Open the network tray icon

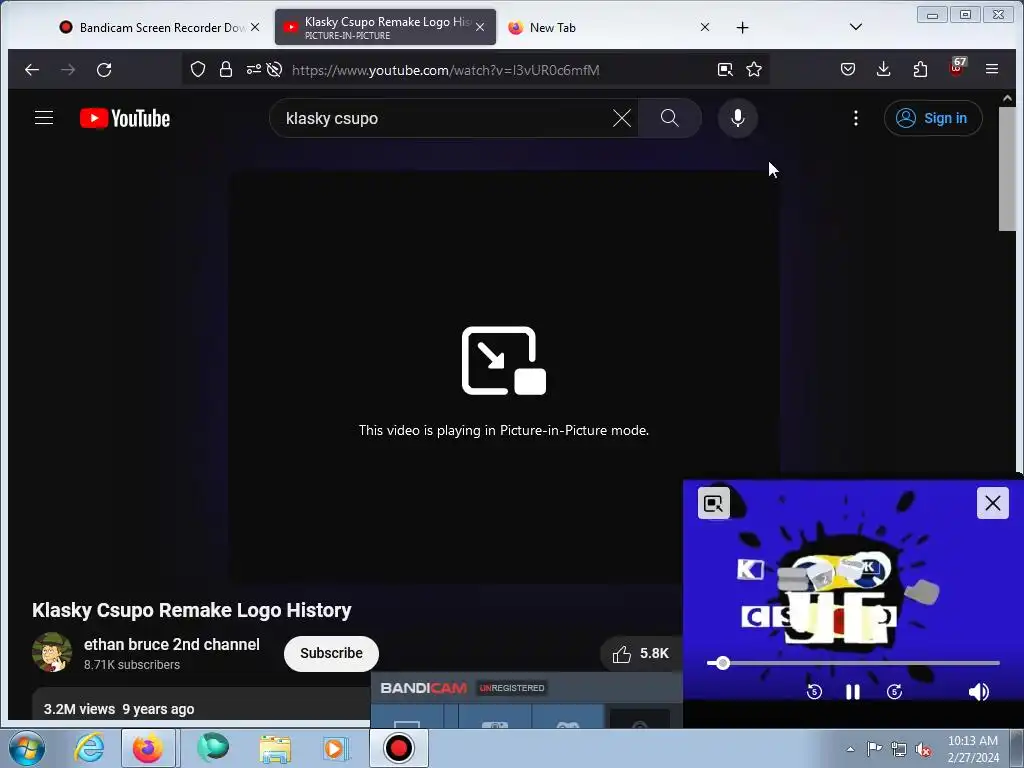pyautogui.click(x=899, y=749)
